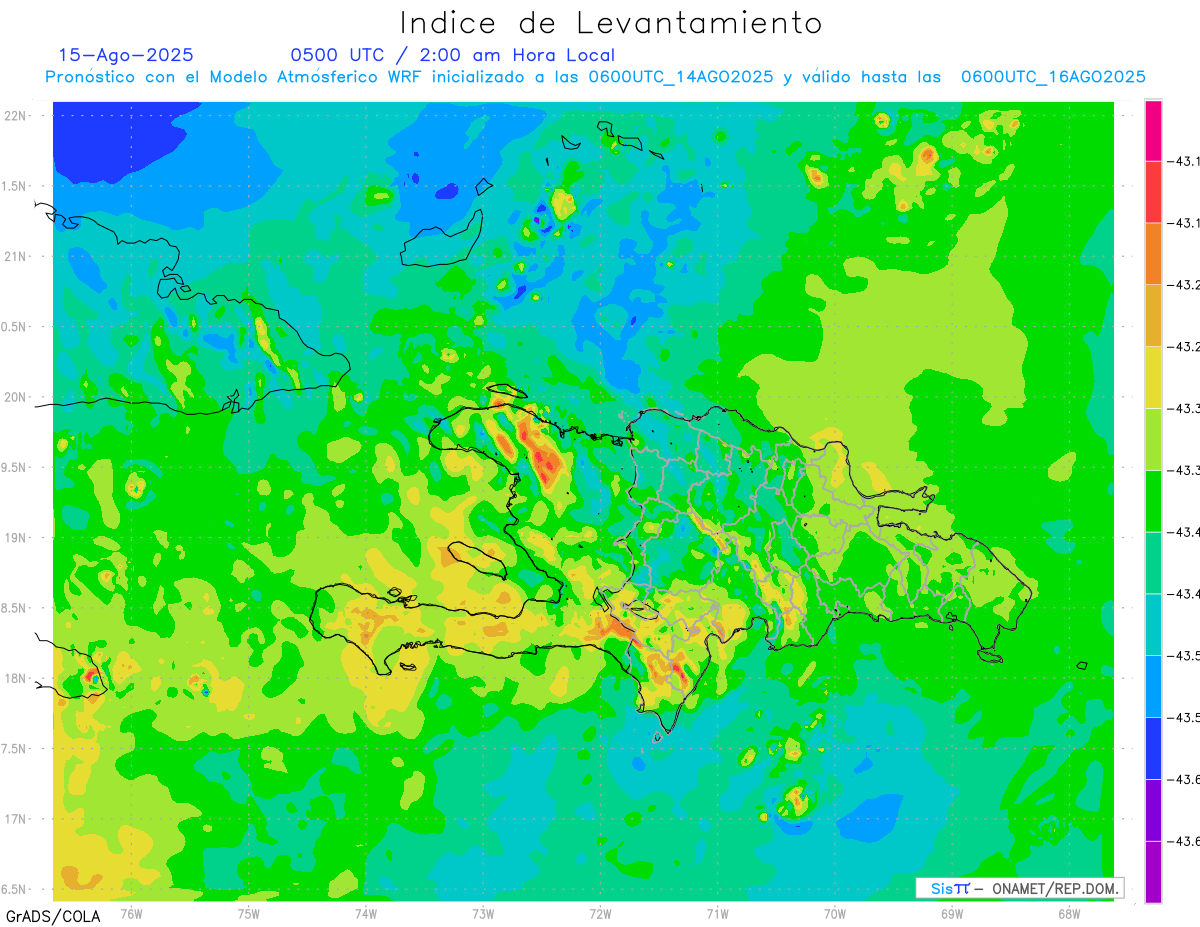Screen dimensions: 1200x927
Task: Click the 68W longitude label
Action: pos(1069,914)
